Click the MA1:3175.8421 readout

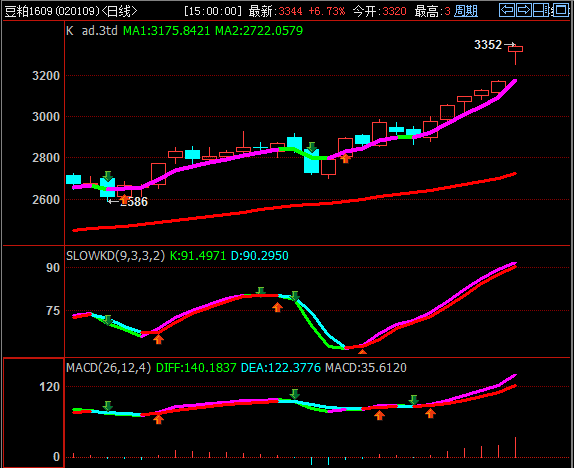(x=166, y=30)
